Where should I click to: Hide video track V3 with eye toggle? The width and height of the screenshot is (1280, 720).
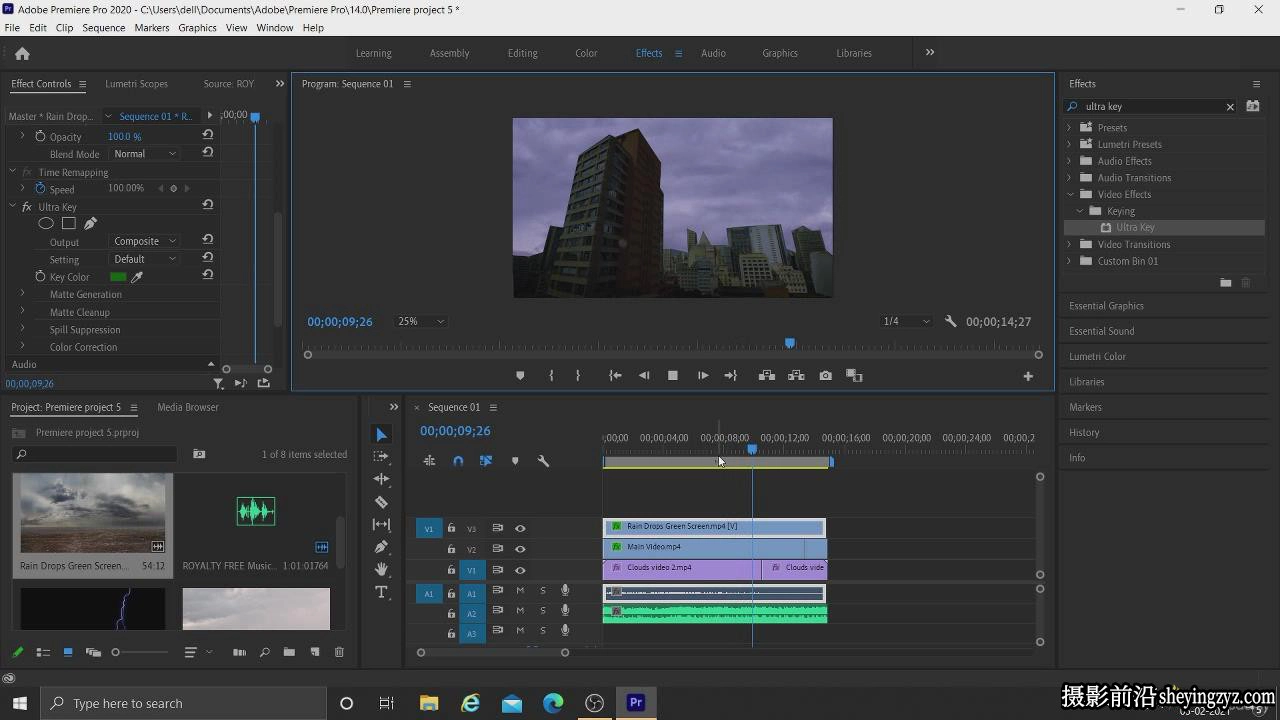click(520, 528)
